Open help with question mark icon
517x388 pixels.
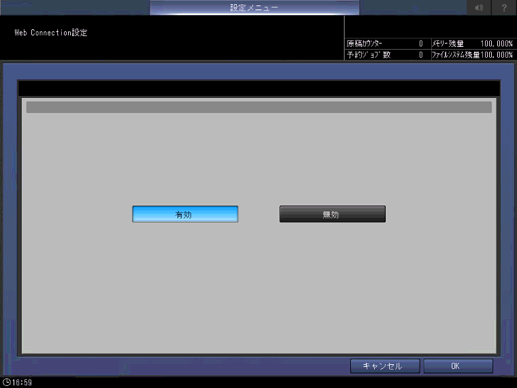[504, 7]
